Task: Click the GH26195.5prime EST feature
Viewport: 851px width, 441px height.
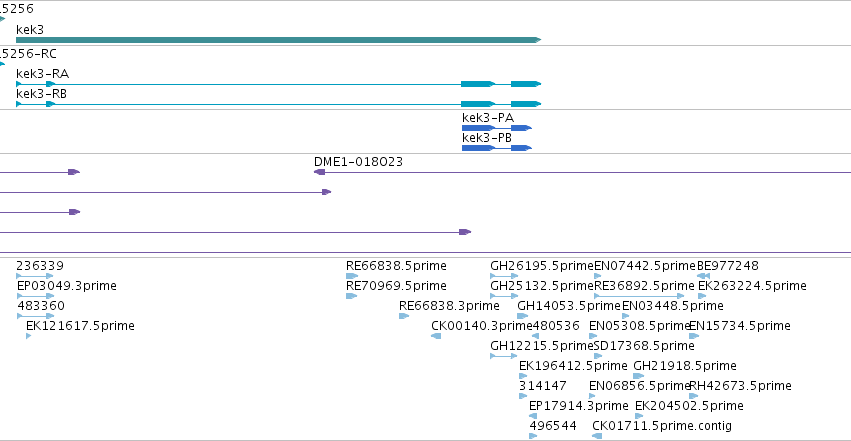Action: pyautogui.click(x=504, y=276)
